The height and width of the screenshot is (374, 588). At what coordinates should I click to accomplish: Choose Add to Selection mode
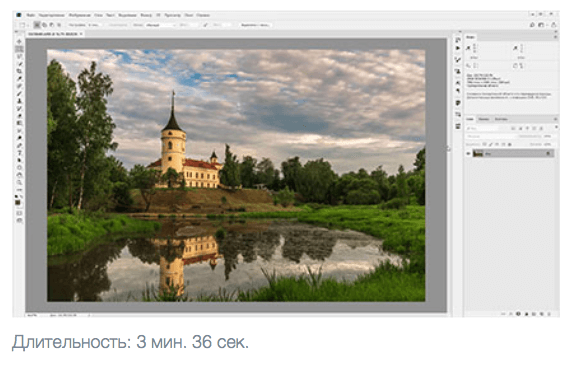44,25
